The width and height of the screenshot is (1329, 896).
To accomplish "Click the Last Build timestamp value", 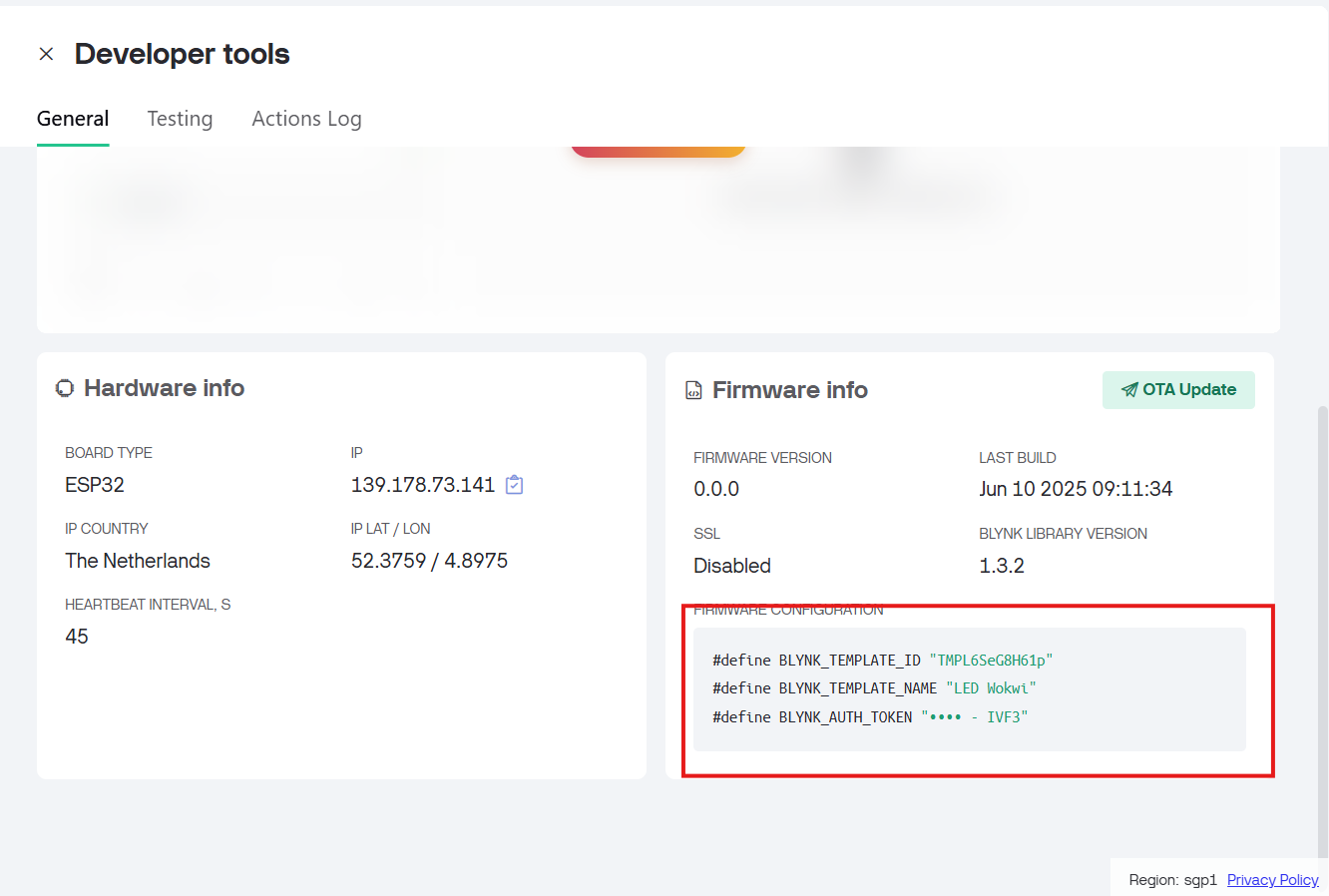I will [1076, 489].
